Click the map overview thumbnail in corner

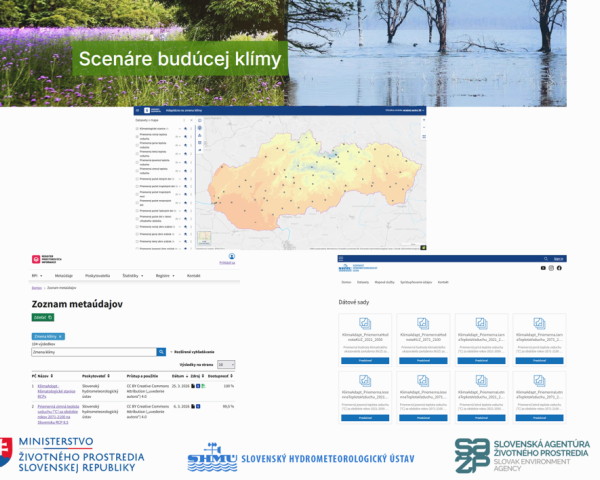point(205,238)
